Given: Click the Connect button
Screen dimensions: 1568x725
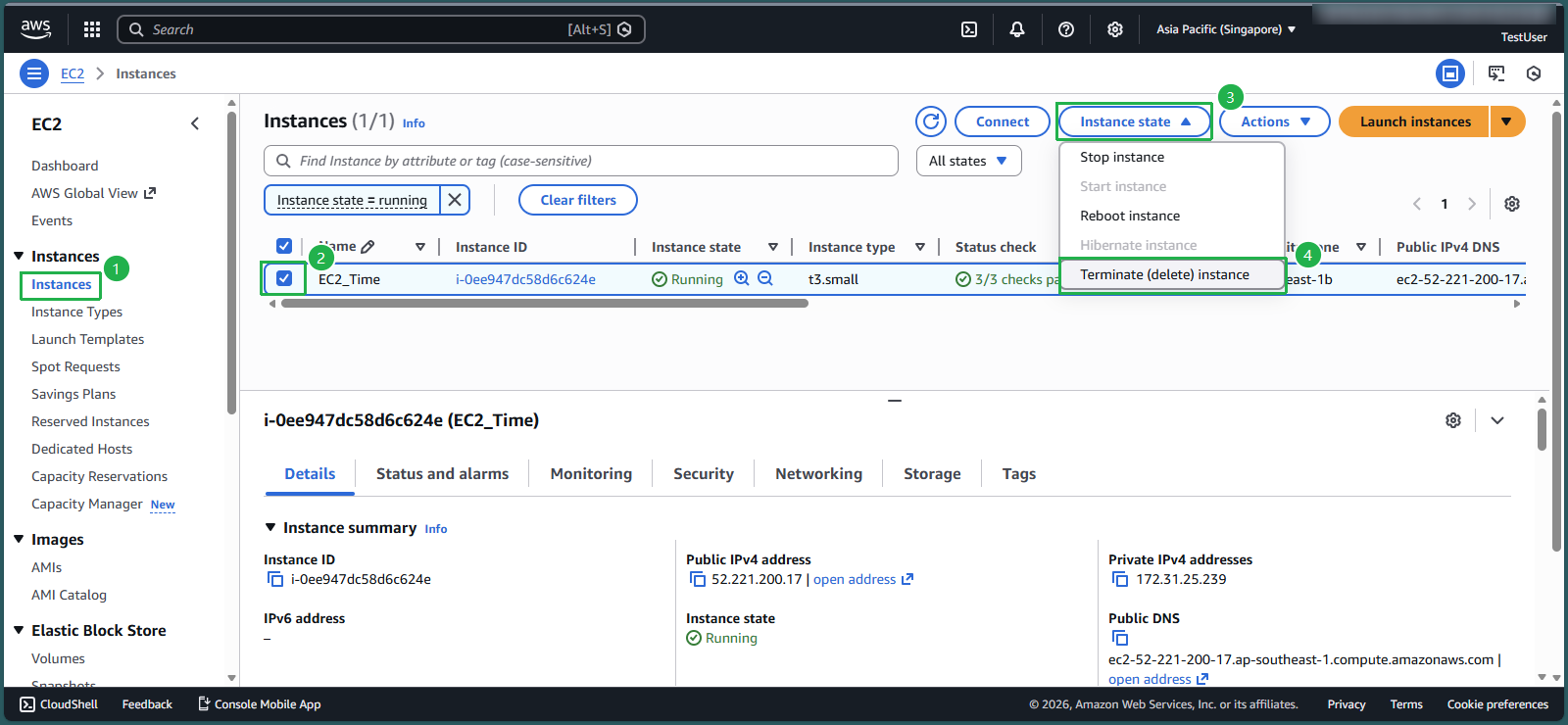Looking at the screenshot, I should point(1003,121).
